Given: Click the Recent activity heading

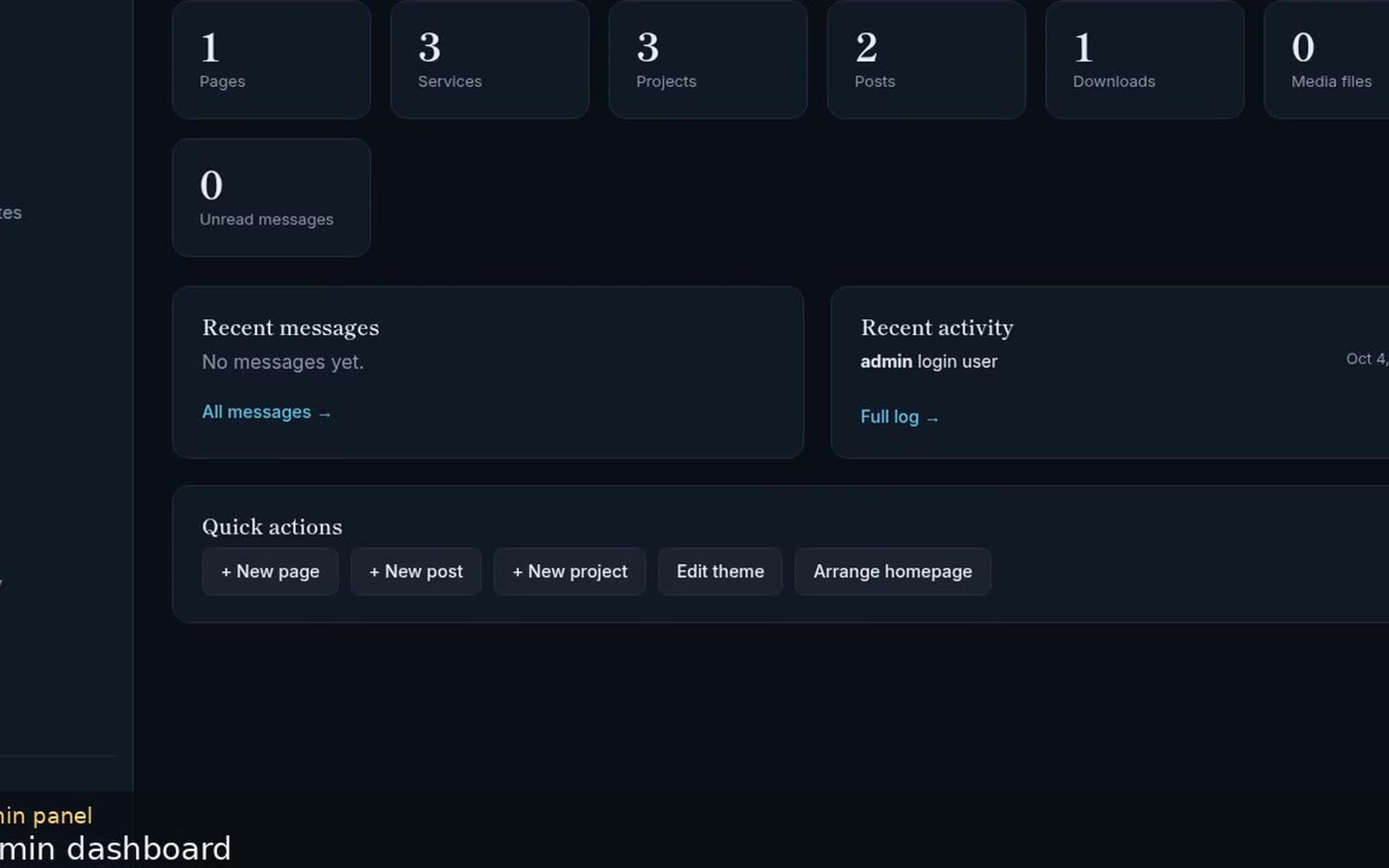Looking at the screenshot, I should pyautogui.click(x=937, y=328).
